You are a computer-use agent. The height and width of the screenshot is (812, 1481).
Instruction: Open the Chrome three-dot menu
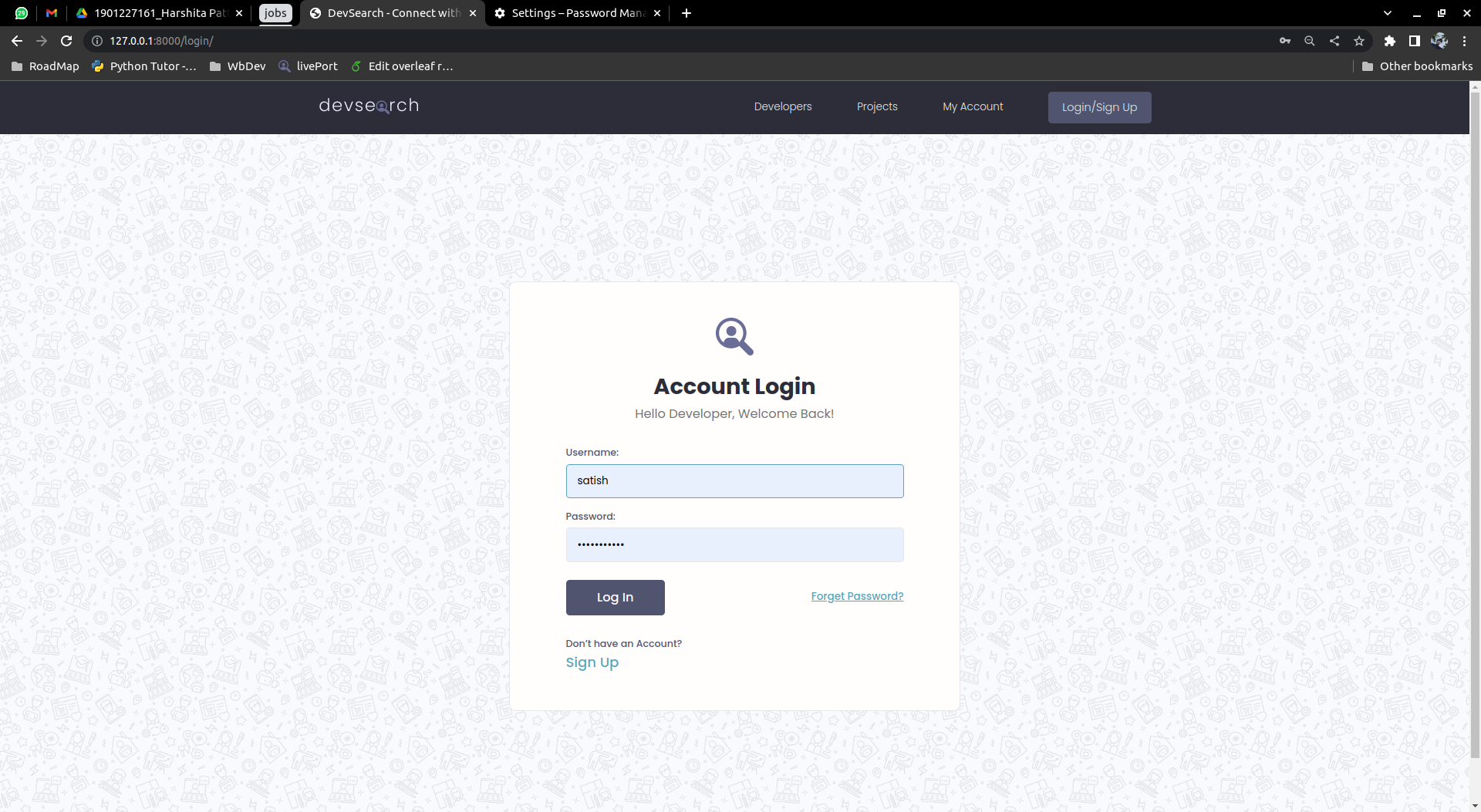point(1465,41)
